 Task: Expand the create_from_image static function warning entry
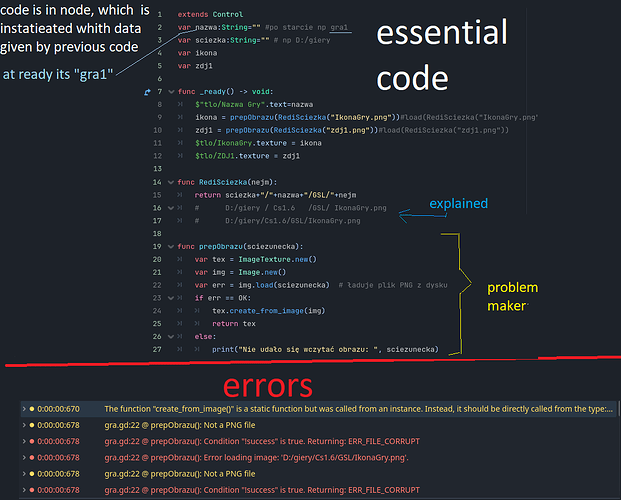[24, 409]
